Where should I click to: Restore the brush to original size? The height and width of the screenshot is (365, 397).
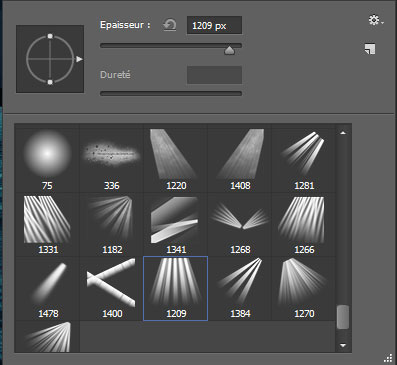[170, 25]
